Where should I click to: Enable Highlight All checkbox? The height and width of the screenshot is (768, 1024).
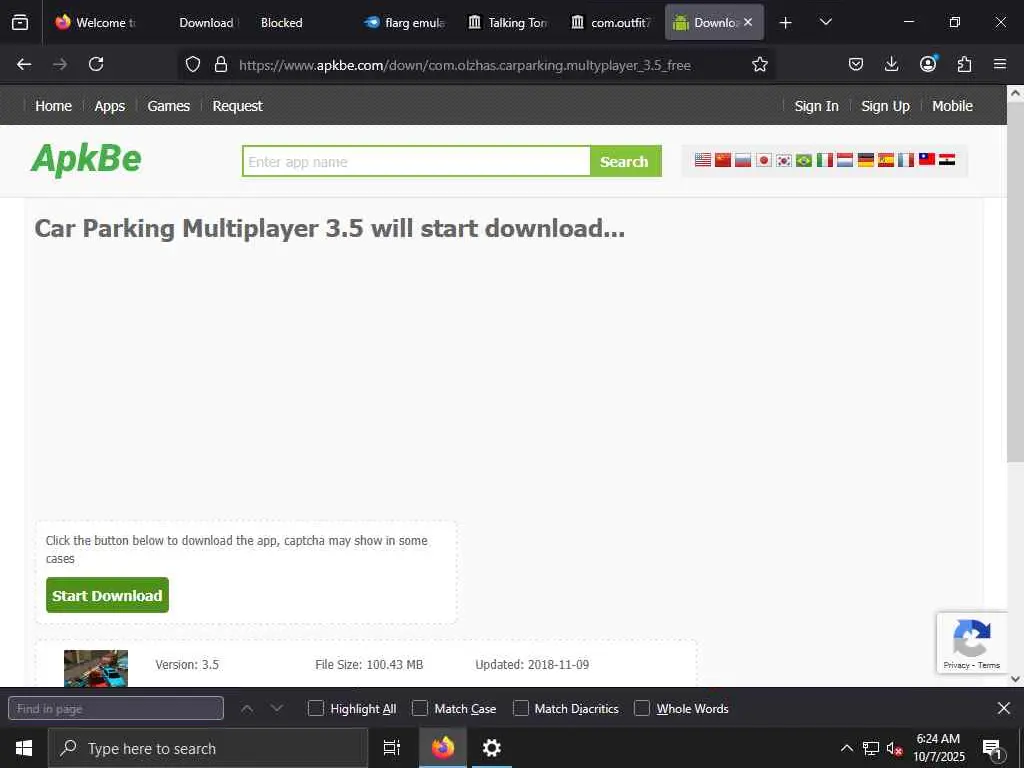pyautogui.click(x=315, y=708)
